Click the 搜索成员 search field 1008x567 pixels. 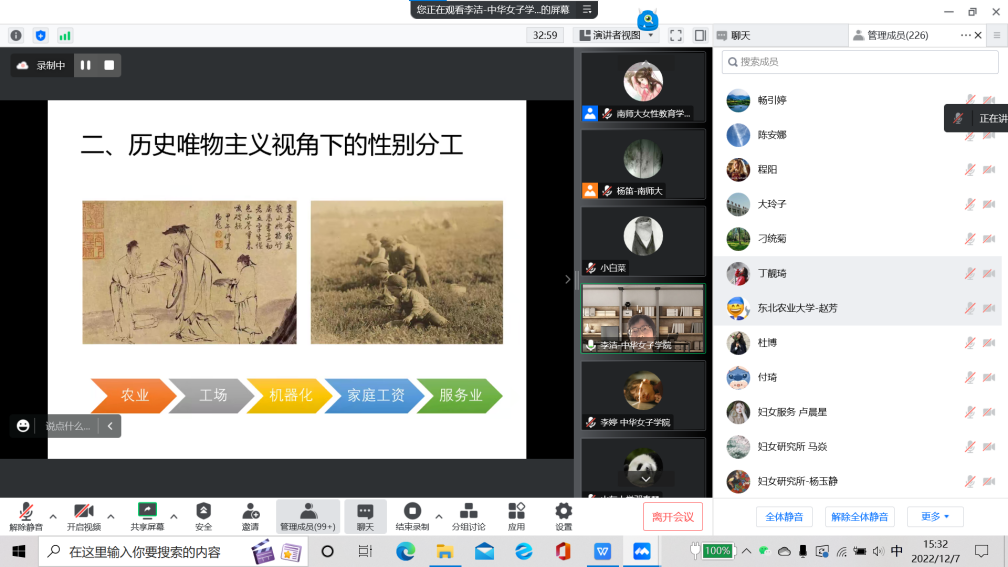click(860, 62)
